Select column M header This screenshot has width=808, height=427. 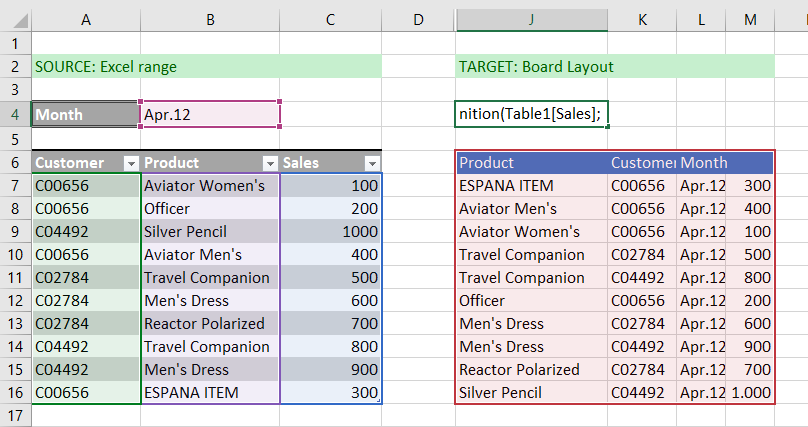[x=750, y=20]
